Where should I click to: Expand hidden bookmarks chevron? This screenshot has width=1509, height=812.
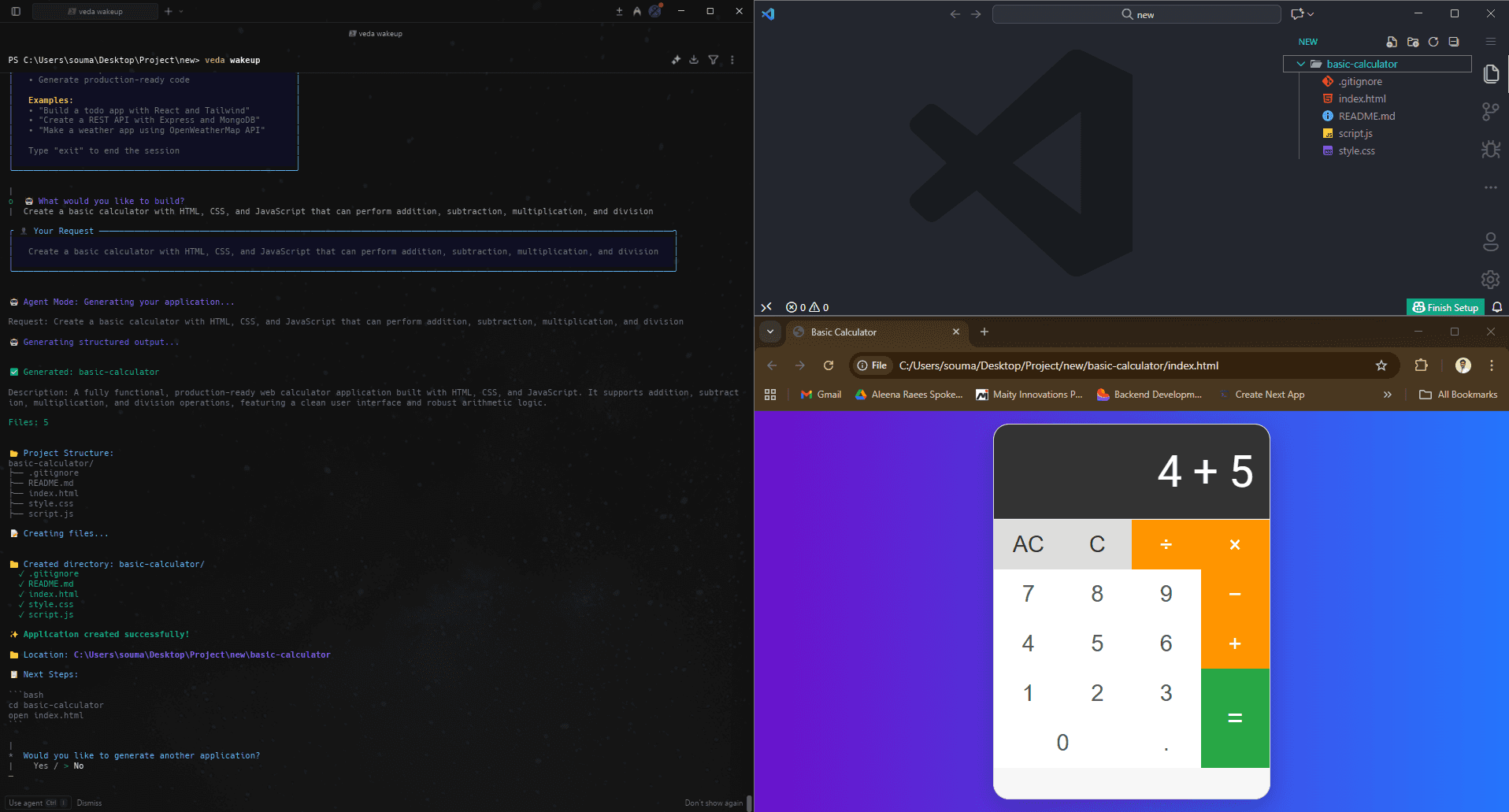(x=1388, y=395)
